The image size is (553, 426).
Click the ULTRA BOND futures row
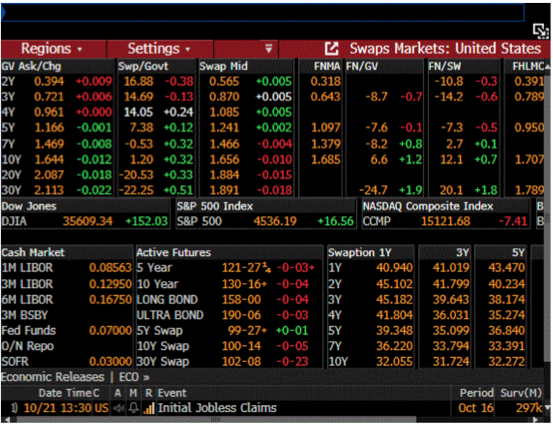(x=229, y=315)
